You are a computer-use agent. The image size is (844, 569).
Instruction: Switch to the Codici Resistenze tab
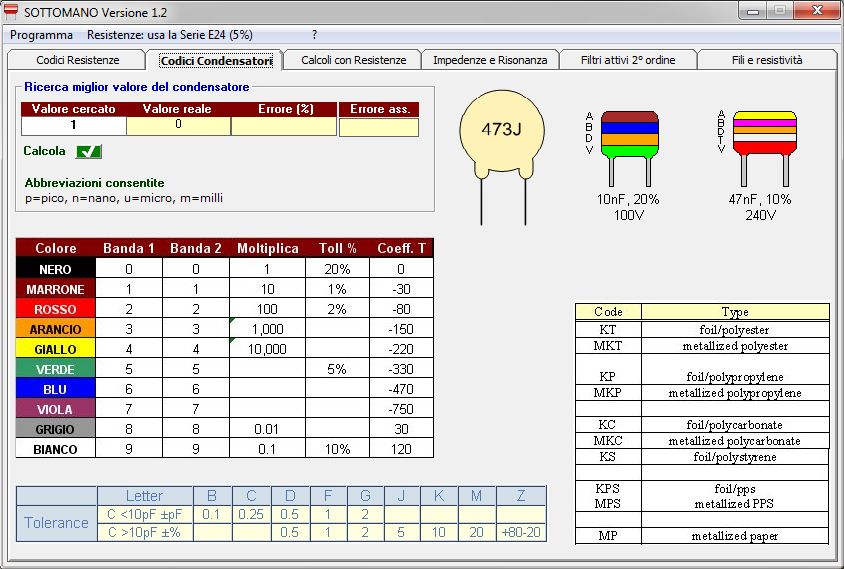pyautogui.click(x=78, y=60)
